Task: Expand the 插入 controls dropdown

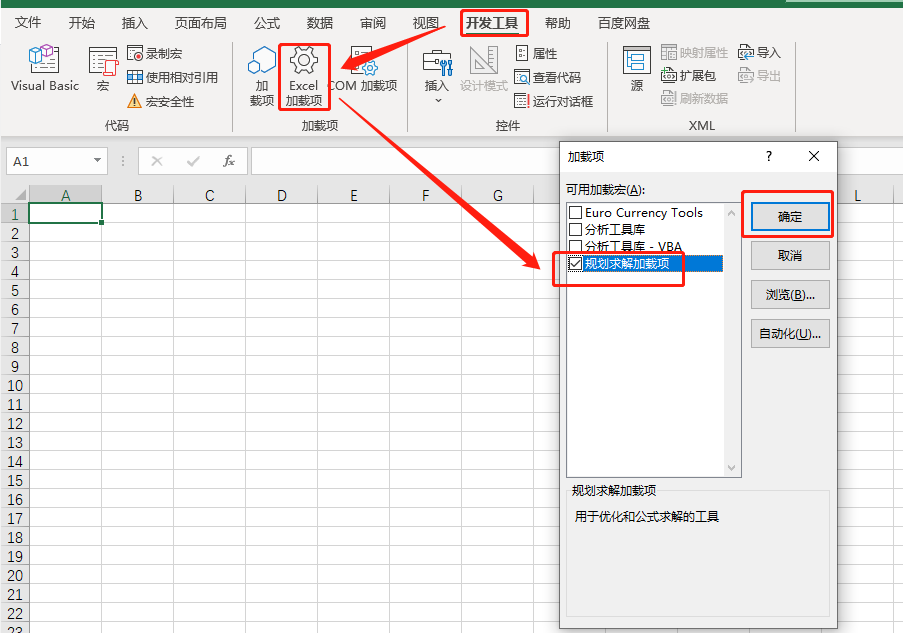Action: pos(437,100)
